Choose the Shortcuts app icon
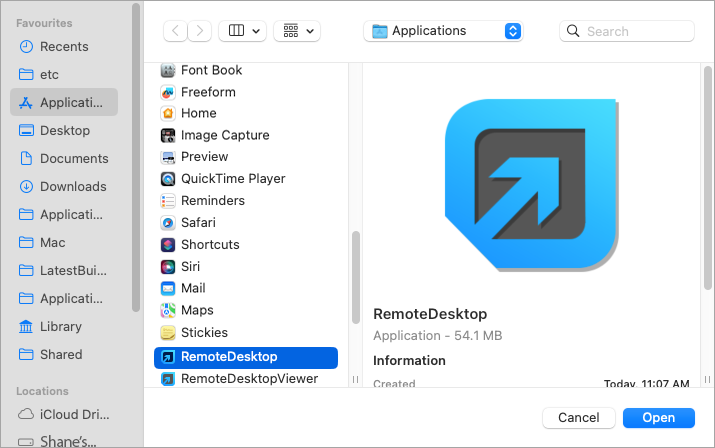Viewport: 715px width, 448px height. click(x=169, y=245)
